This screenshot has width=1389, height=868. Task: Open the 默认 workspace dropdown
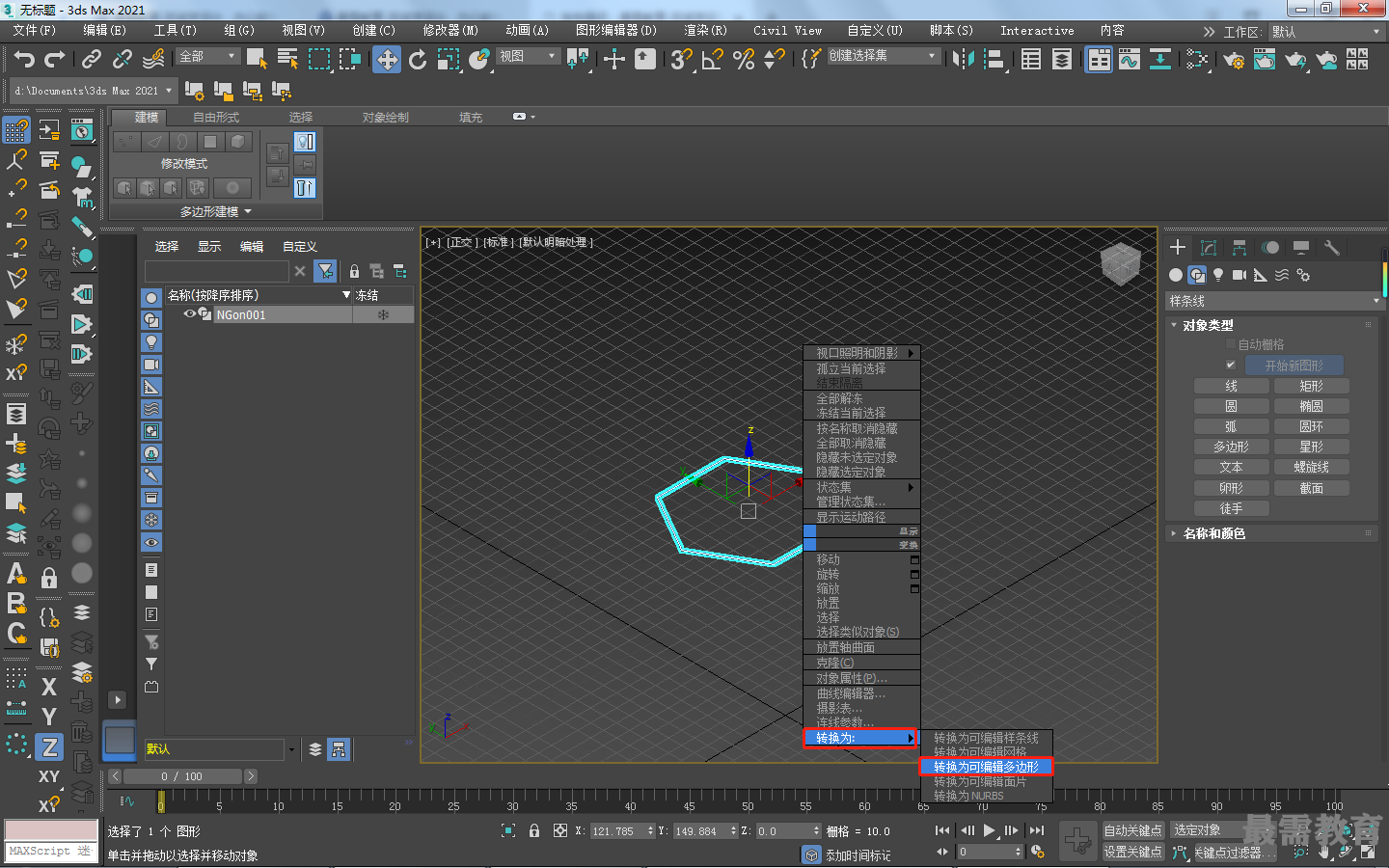point(1326,32)
